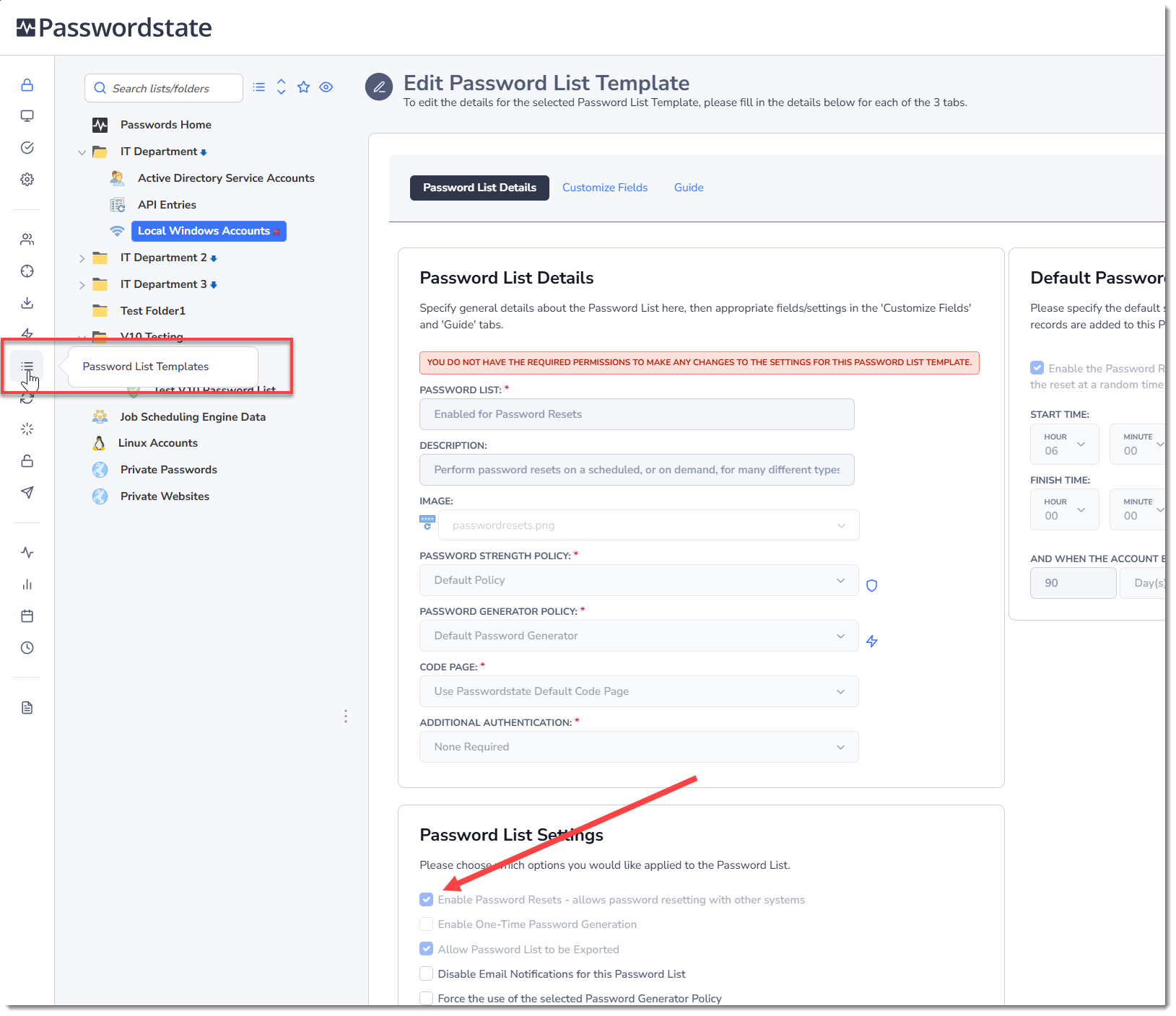Click the activity pulse icon in the sidebar
The image size is (1176, 1016).
pyautogui.click(x=27, y=553)
